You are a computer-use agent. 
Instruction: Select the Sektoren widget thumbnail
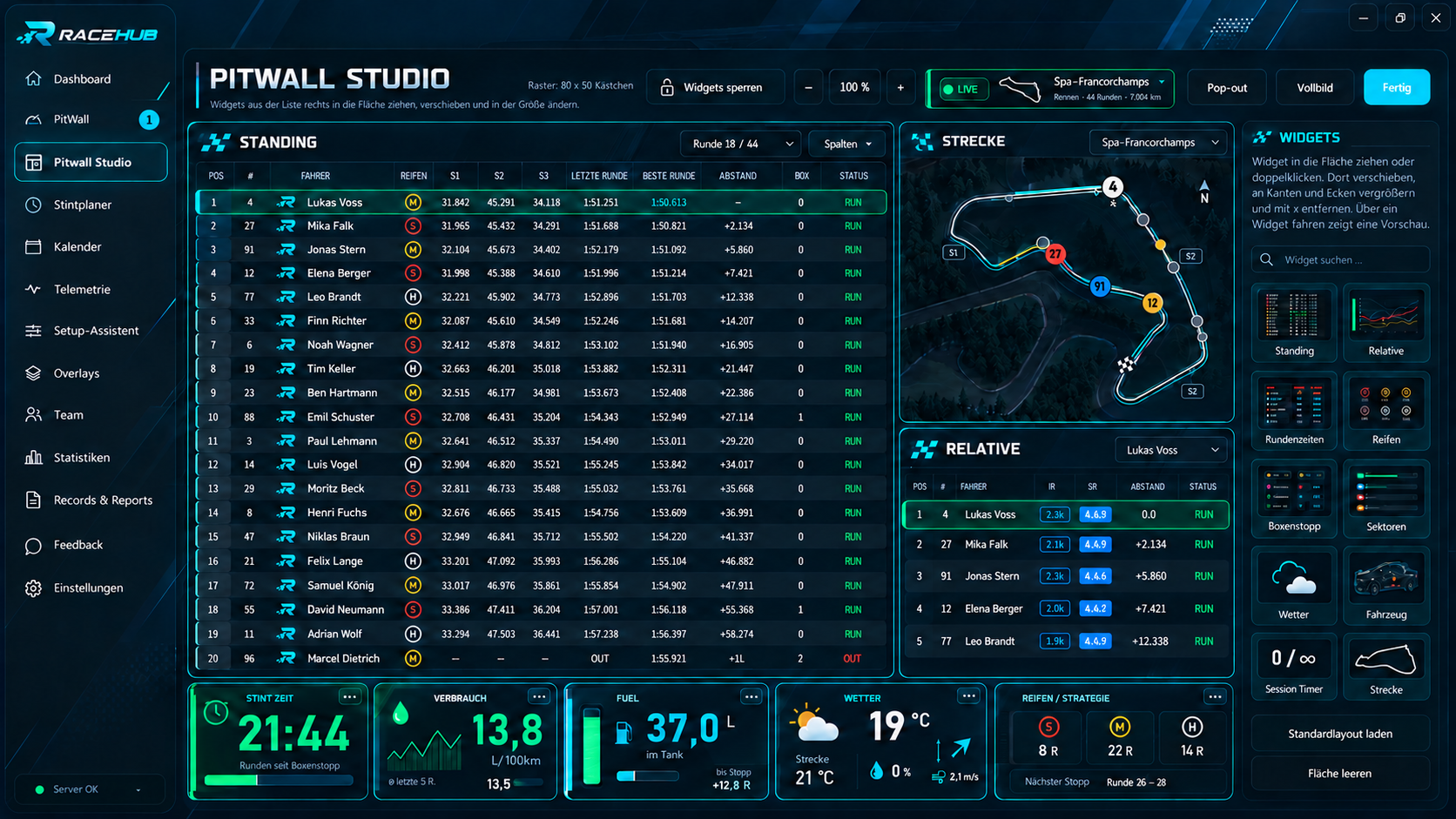coord(1385,498)
